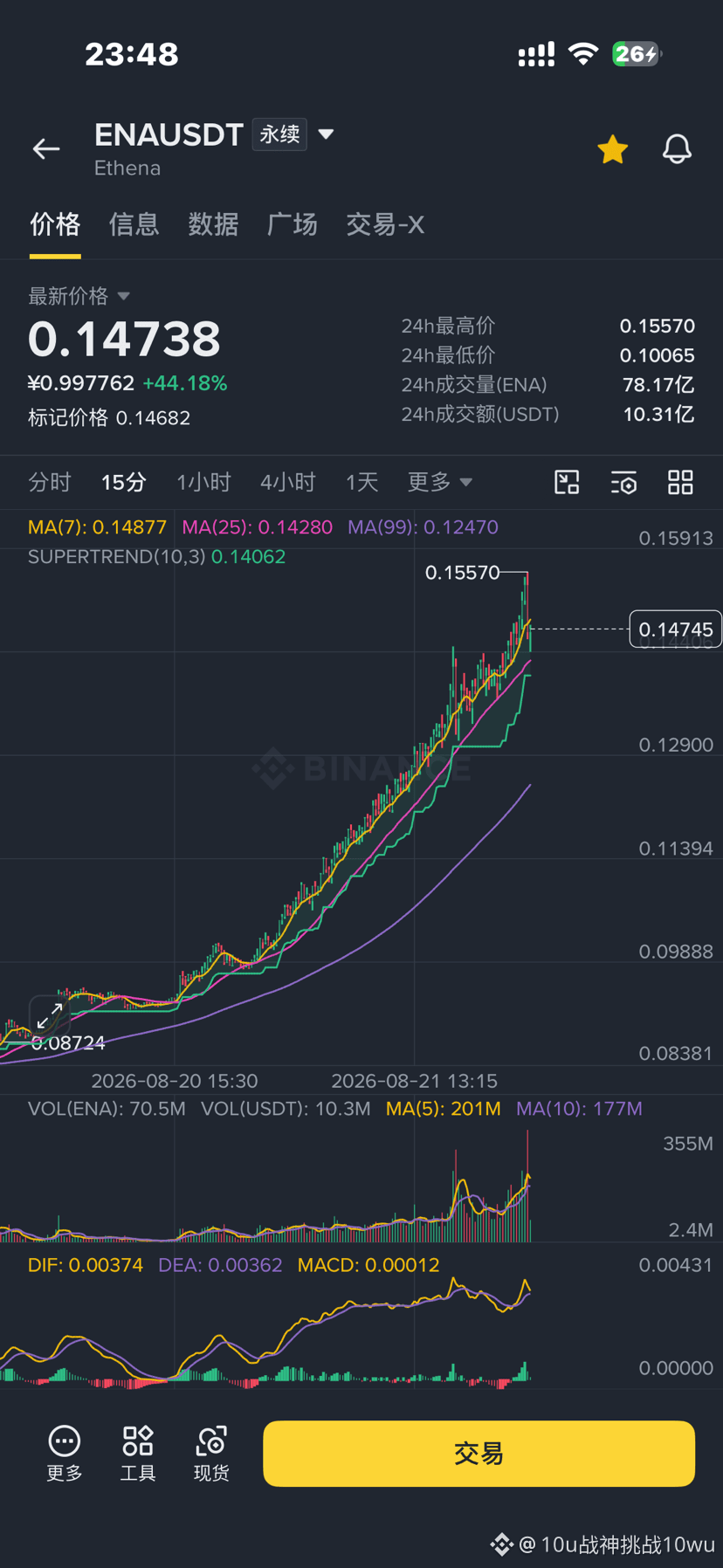Tap the MA(99) indicator label
Image resolution: width=723 pixels, height=1568 pixels.
(423, 527)
